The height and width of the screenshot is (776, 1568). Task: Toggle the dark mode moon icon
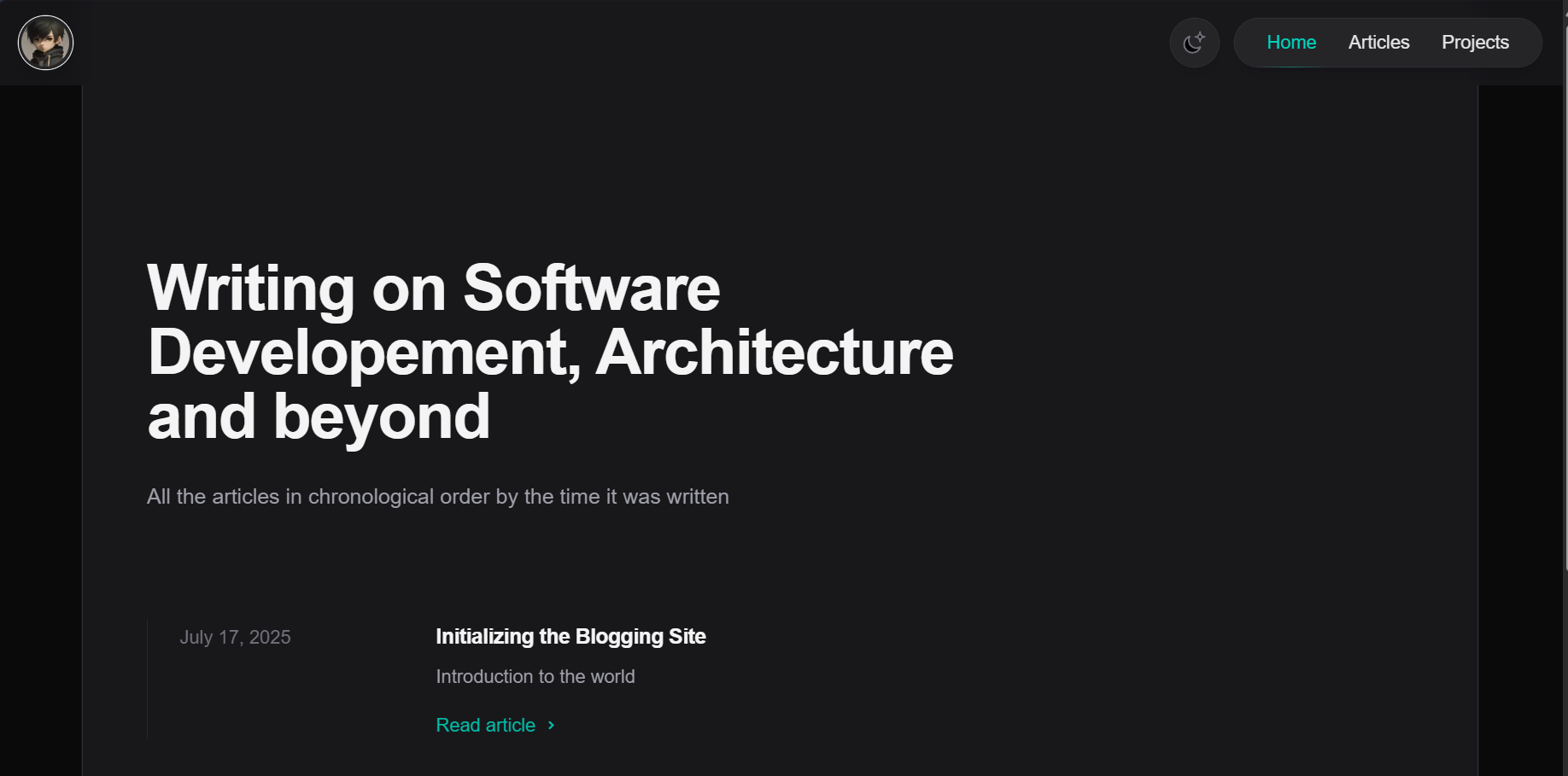(1194, 43)
